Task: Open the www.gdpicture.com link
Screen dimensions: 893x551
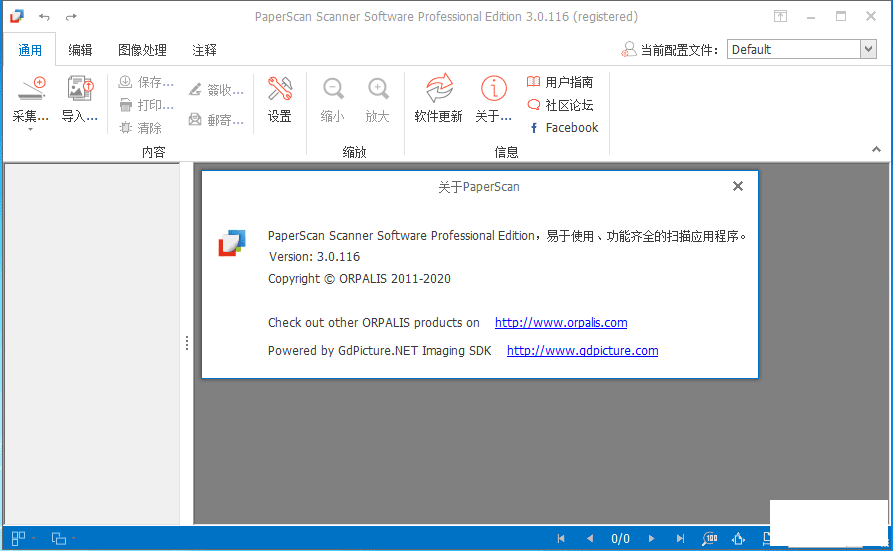Action: (x=582, y=350)
